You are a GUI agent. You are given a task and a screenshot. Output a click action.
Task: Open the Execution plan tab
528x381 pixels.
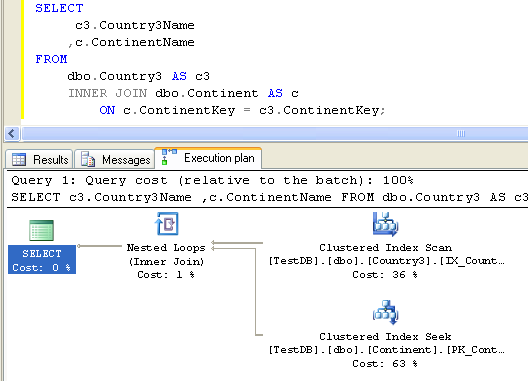(208, 158)
